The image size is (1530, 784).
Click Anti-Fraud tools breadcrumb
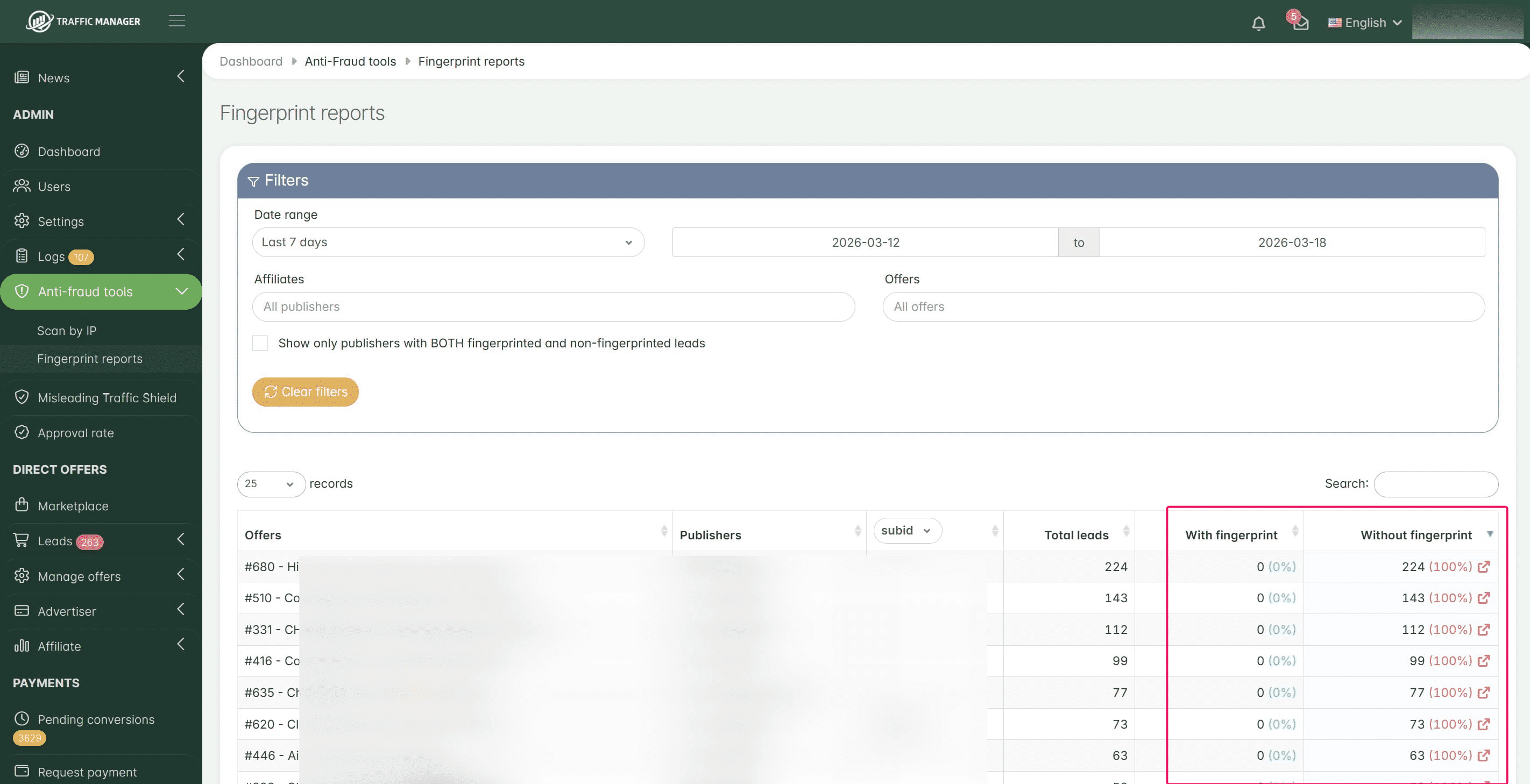[x=350, y=61]
